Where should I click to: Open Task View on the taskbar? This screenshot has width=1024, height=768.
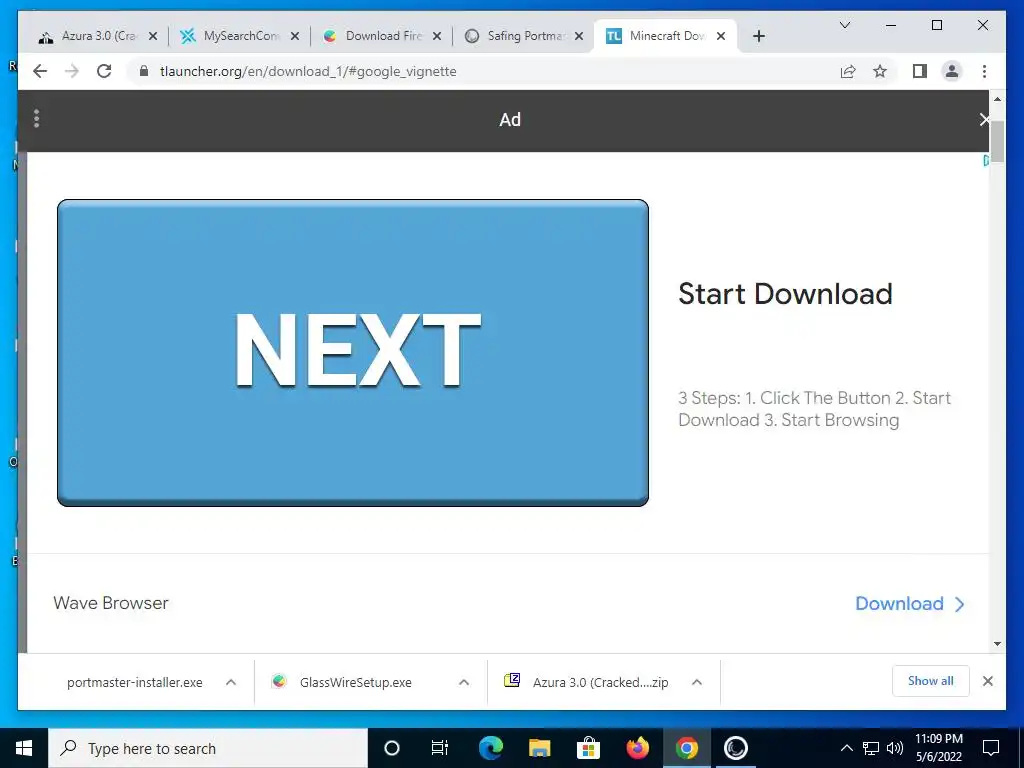point(440,748)
